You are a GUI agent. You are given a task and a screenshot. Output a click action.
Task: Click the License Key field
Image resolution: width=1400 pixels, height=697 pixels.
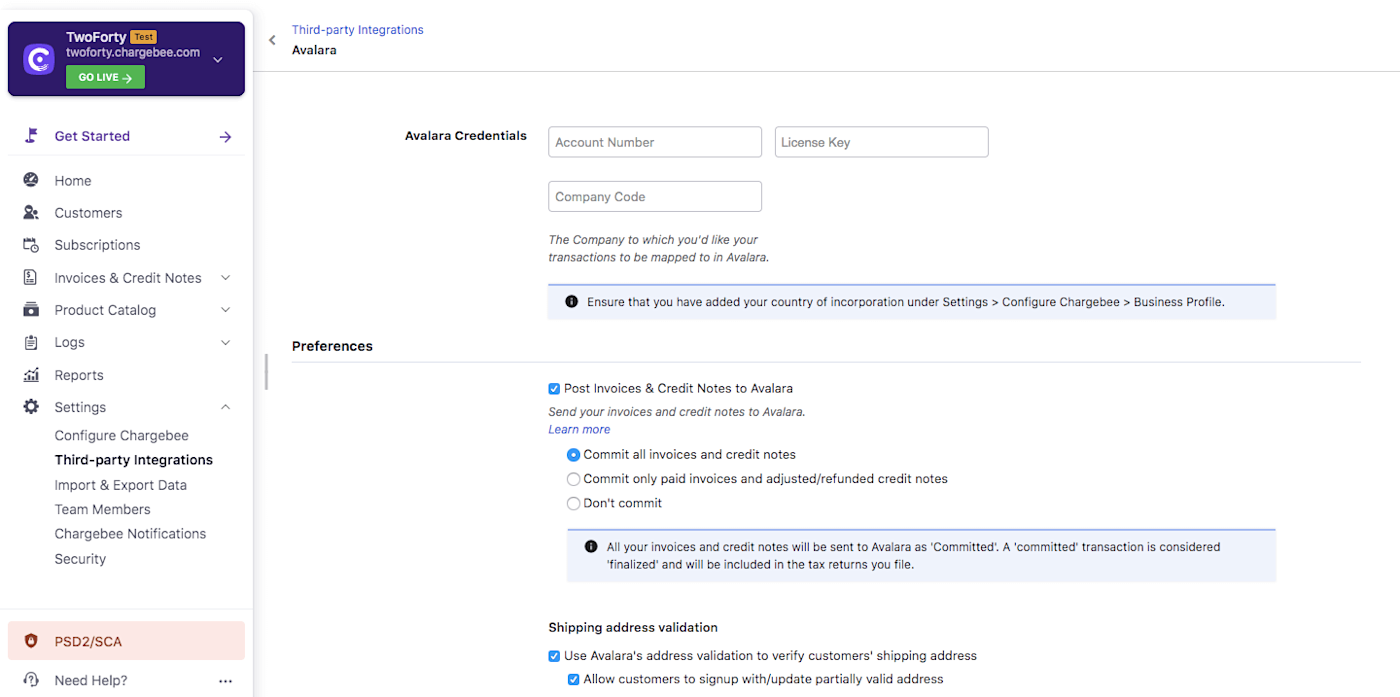pos(881,142)
